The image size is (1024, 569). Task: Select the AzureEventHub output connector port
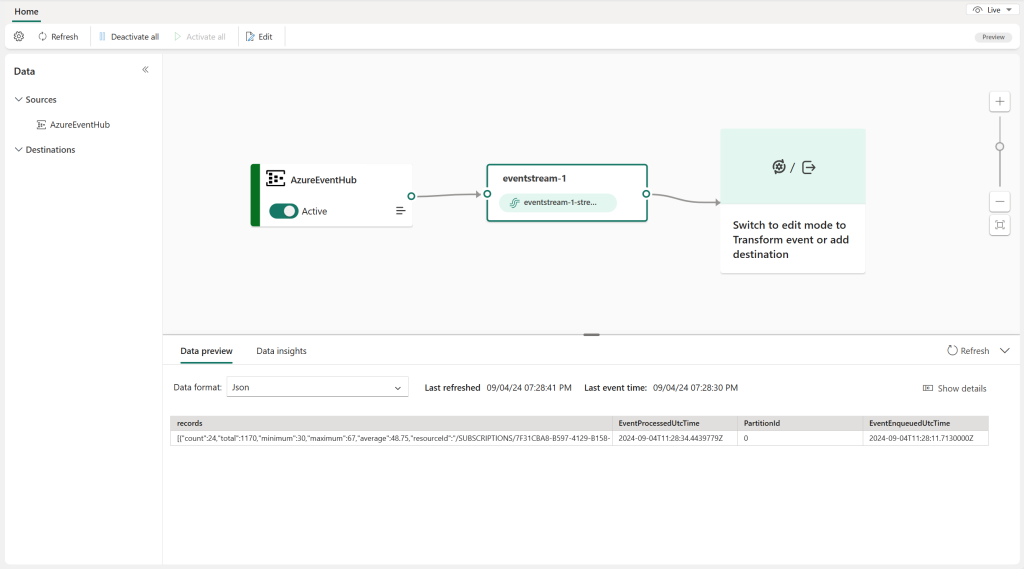pyautogui.click(x=411, y=196)
